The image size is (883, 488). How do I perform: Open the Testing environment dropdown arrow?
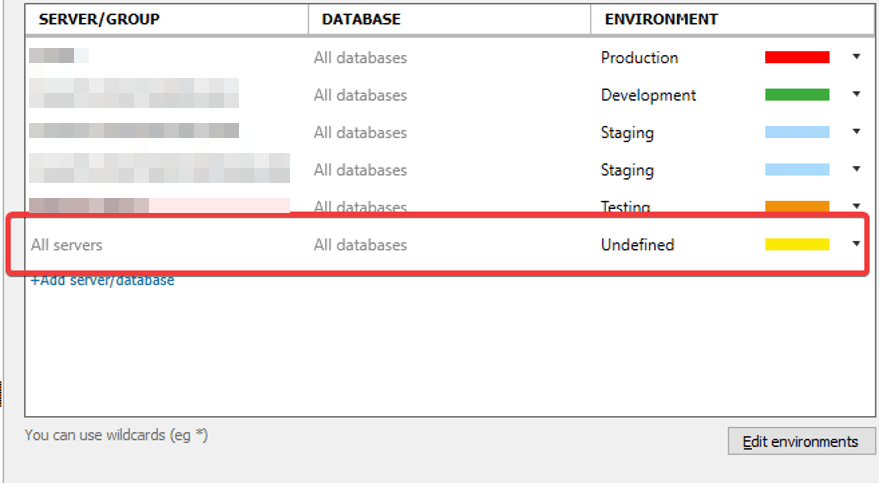point(856,206)
